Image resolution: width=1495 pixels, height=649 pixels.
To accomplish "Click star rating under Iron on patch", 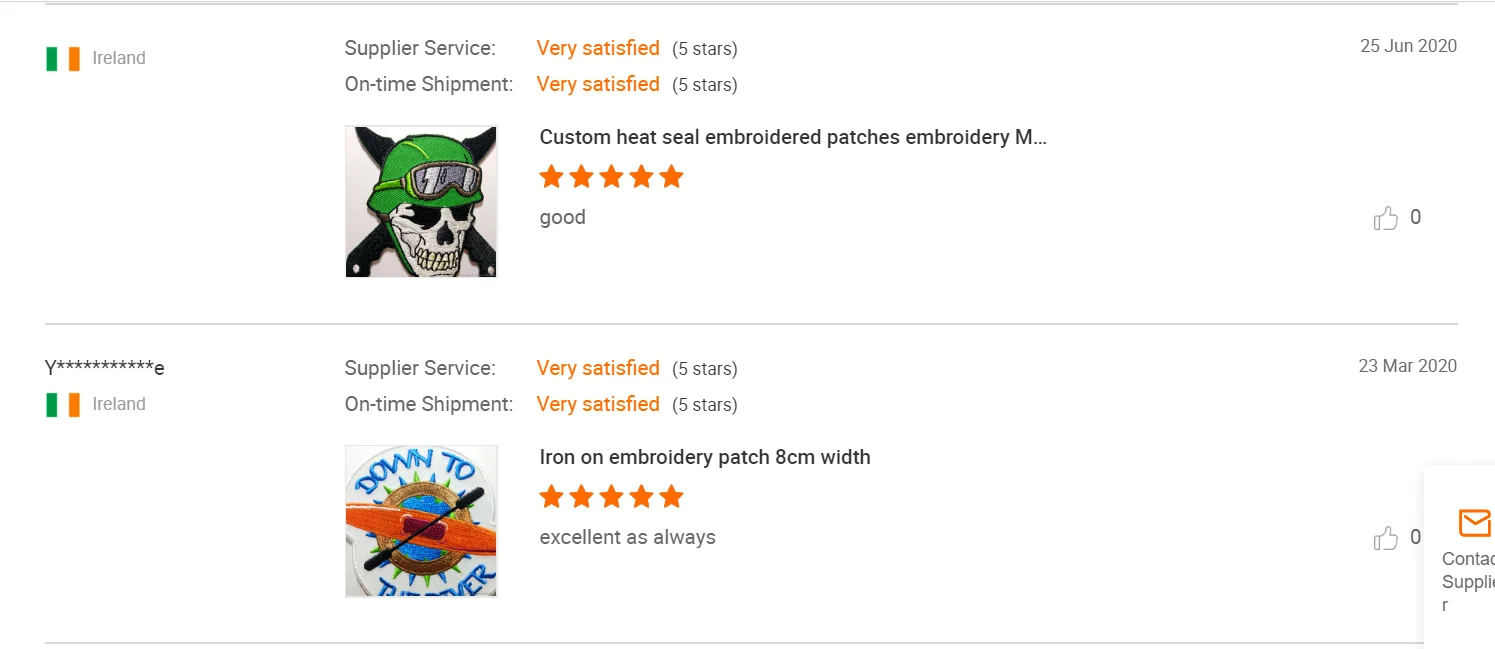I will click(x=611, y=497).
